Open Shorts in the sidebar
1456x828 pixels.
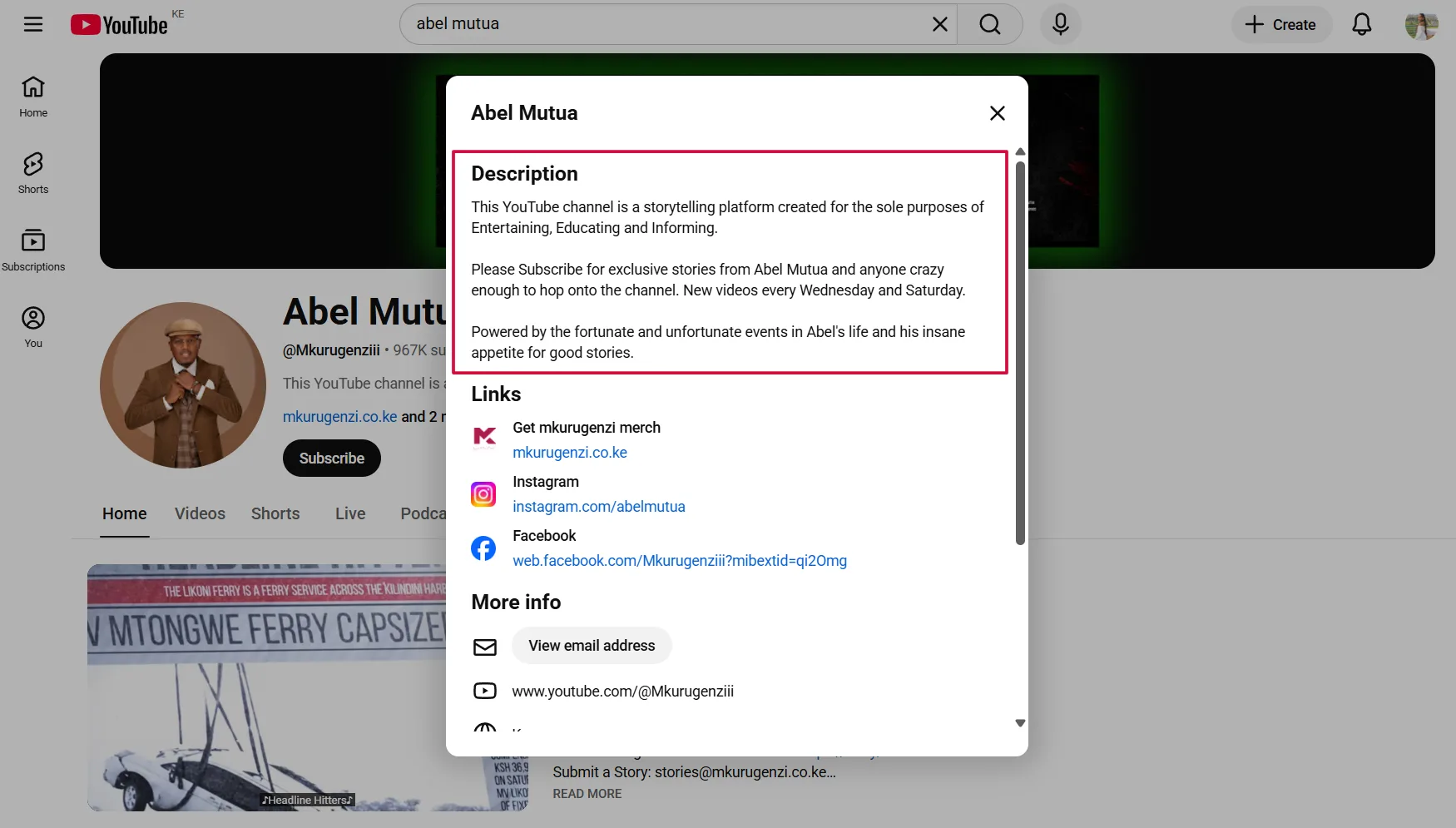33,173
